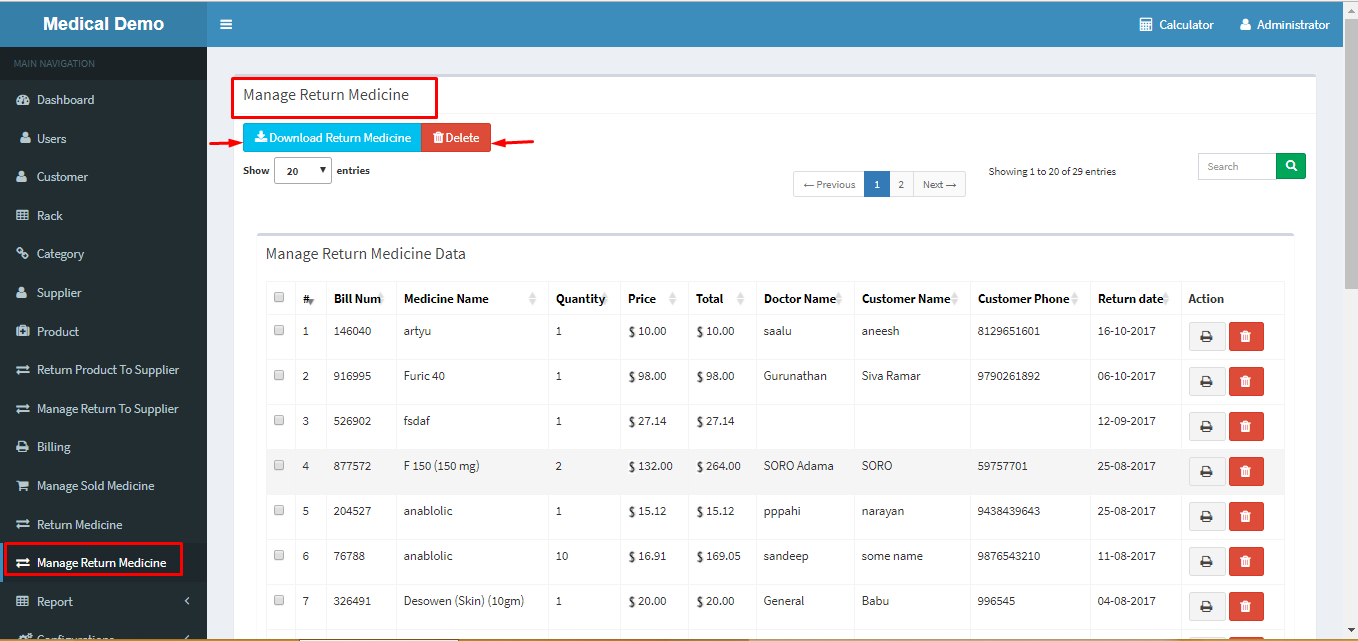
Task: Click the green search magnifier button
Action: [1291, 166]
